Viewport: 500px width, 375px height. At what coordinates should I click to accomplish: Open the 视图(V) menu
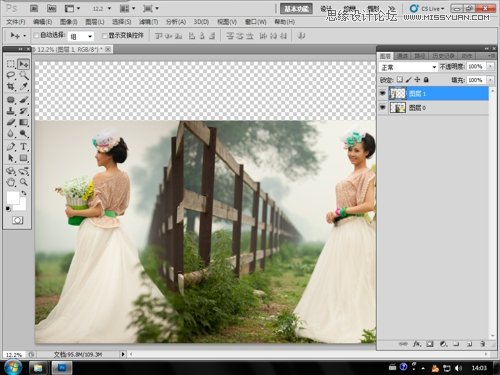tap(227, 22)
